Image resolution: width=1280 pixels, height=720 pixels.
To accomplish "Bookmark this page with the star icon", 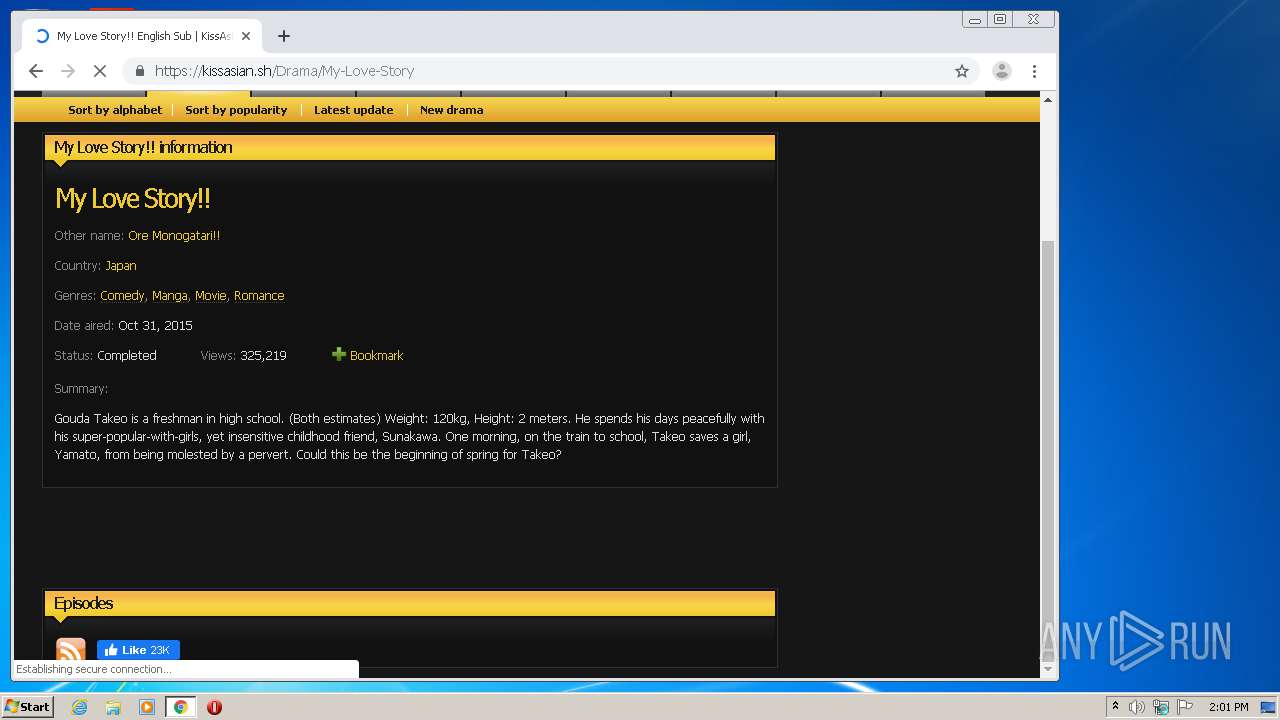I will coord(962,71).
